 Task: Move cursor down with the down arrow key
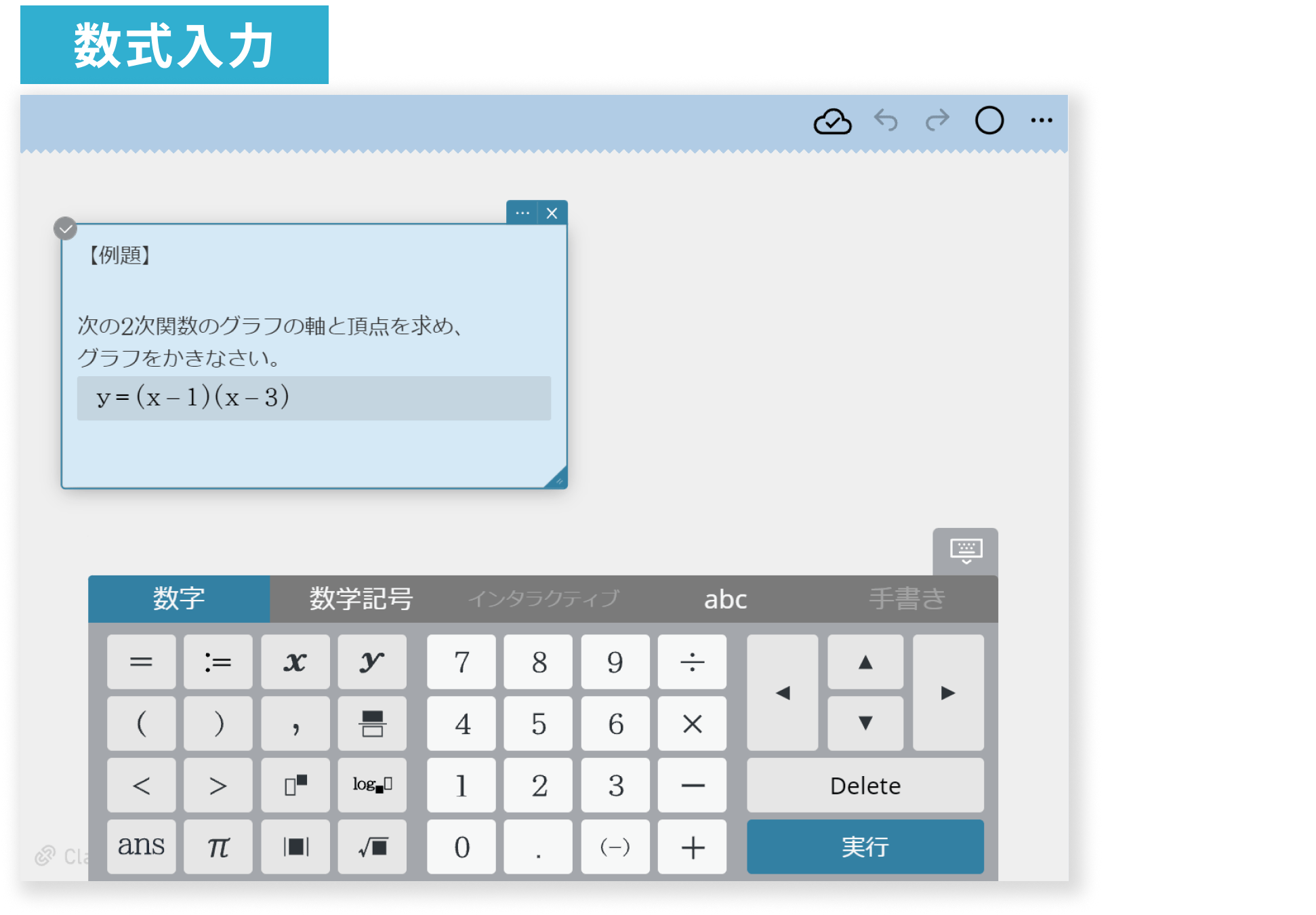point(865,724)
